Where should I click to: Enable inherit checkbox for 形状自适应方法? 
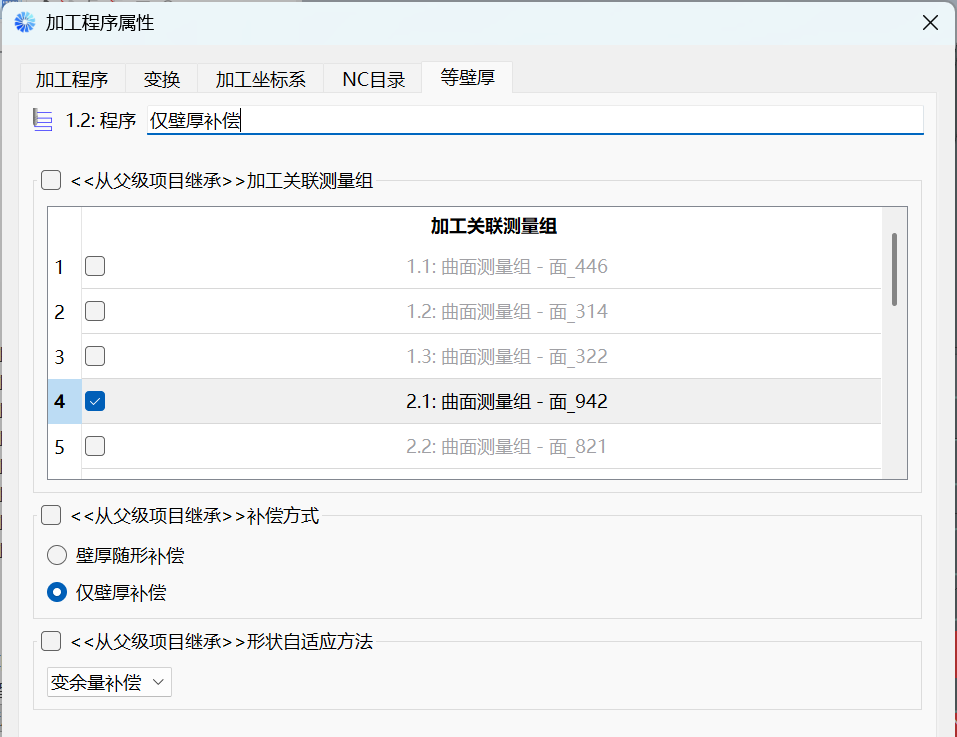point(51,641)
